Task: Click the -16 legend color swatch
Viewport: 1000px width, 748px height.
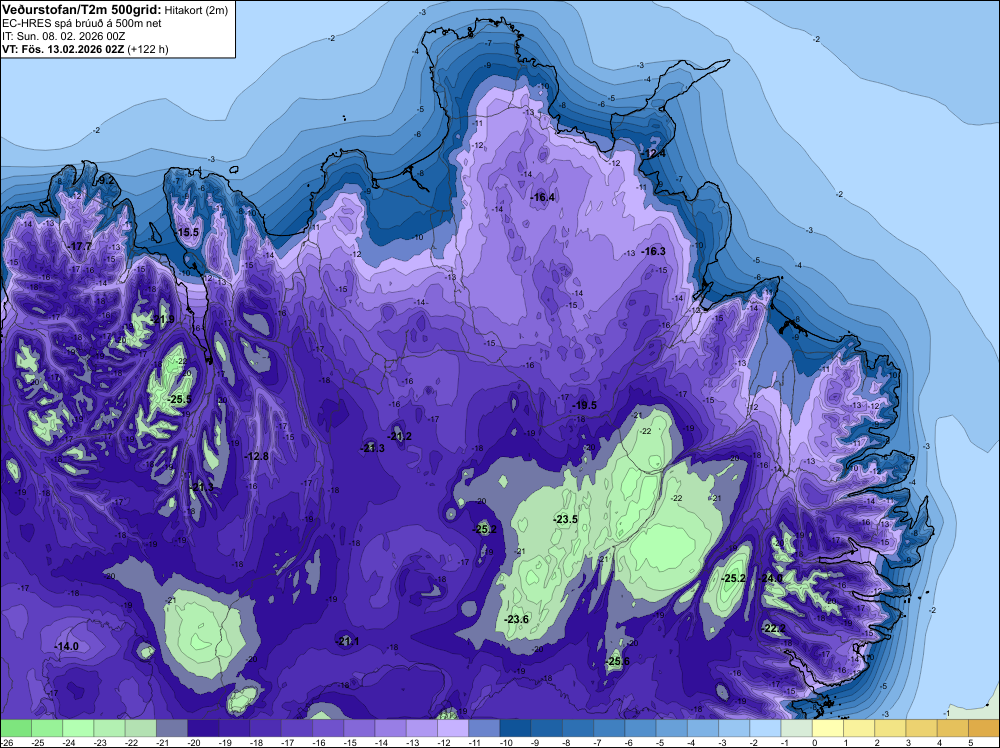Action: [328, 728]
